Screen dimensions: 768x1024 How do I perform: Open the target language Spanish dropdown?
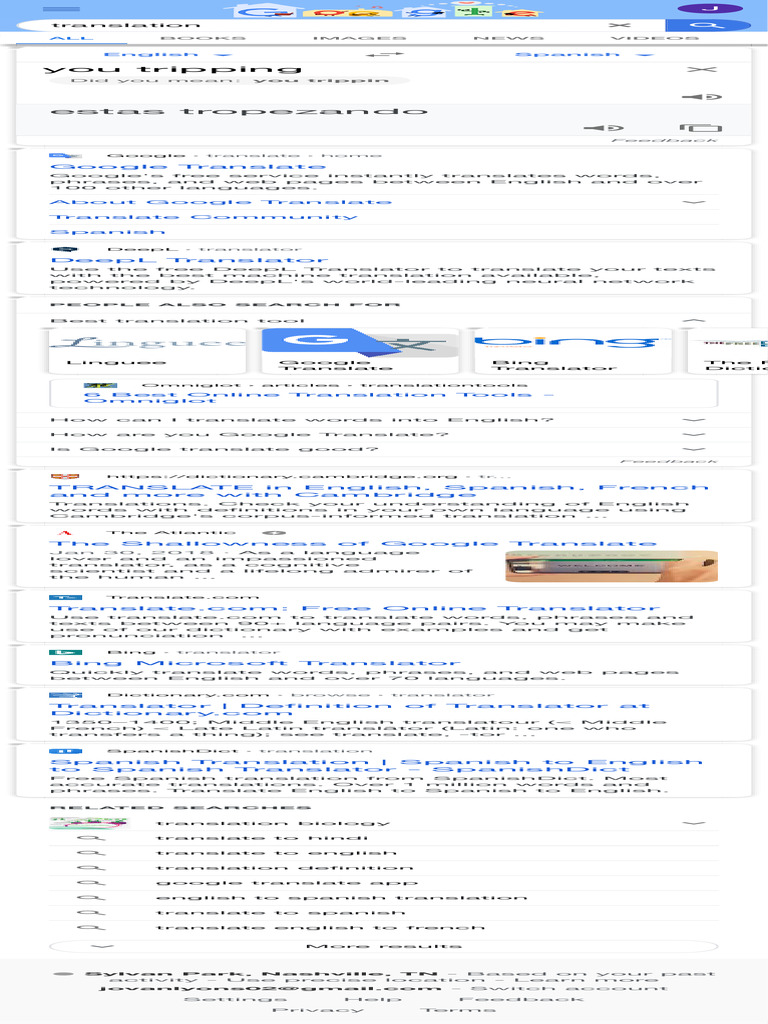click(x=584, y=54)
